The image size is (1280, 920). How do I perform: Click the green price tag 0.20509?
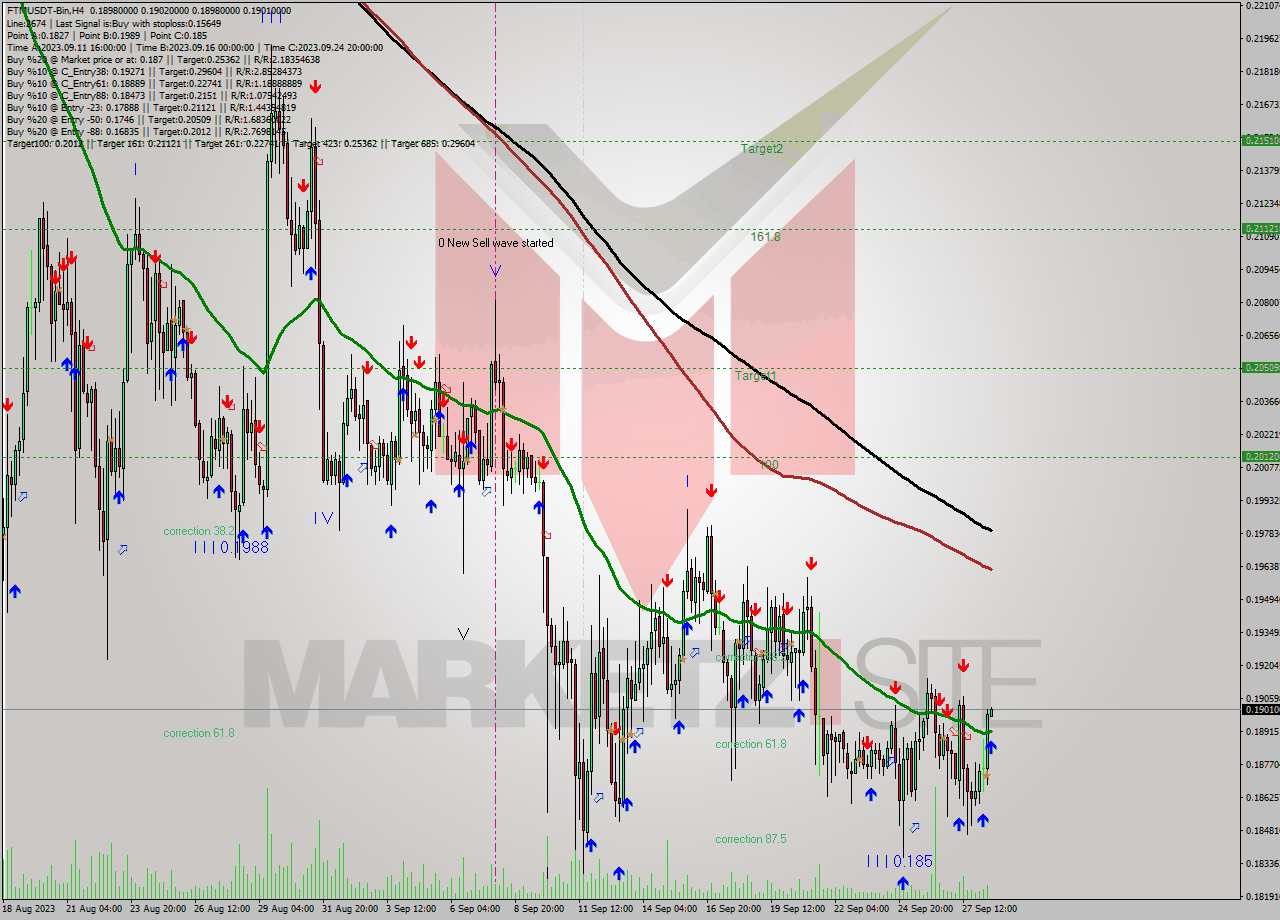[x=1260, y=367]
